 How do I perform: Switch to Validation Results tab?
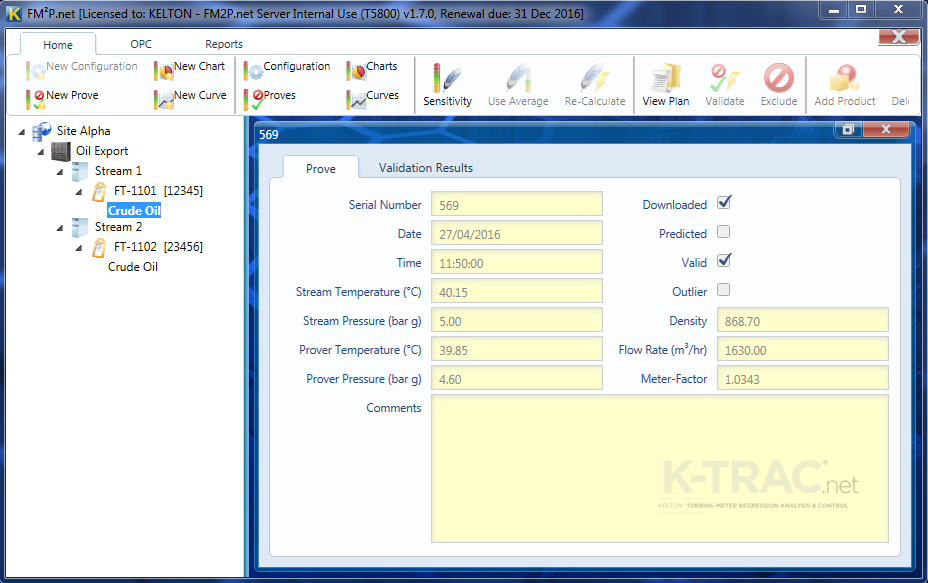[x=426, y=168]
